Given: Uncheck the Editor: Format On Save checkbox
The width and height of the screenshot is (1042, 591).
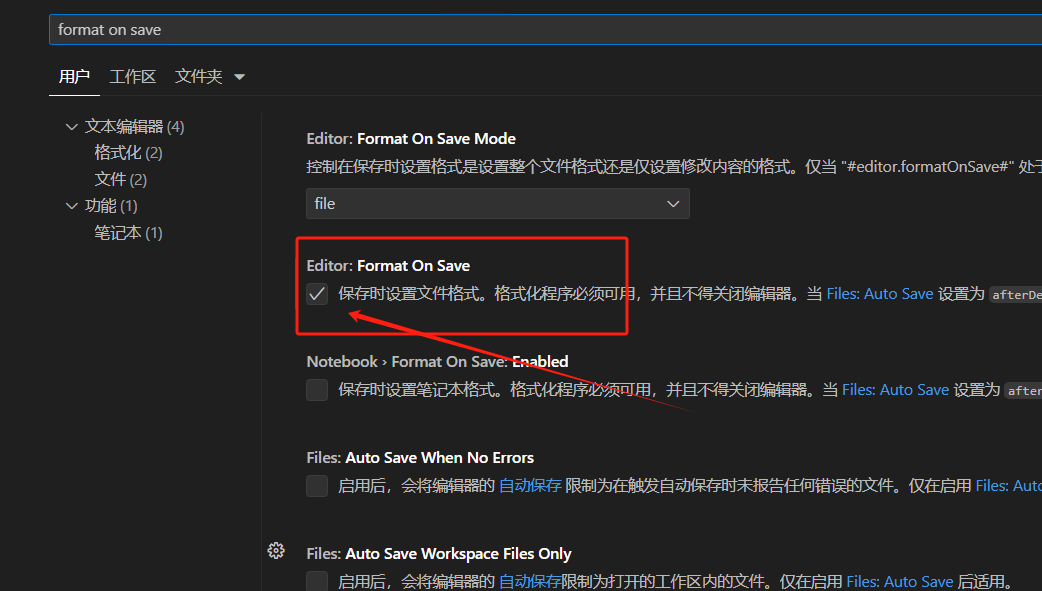Looking at the screenshot, I should (x=317, y=294).
